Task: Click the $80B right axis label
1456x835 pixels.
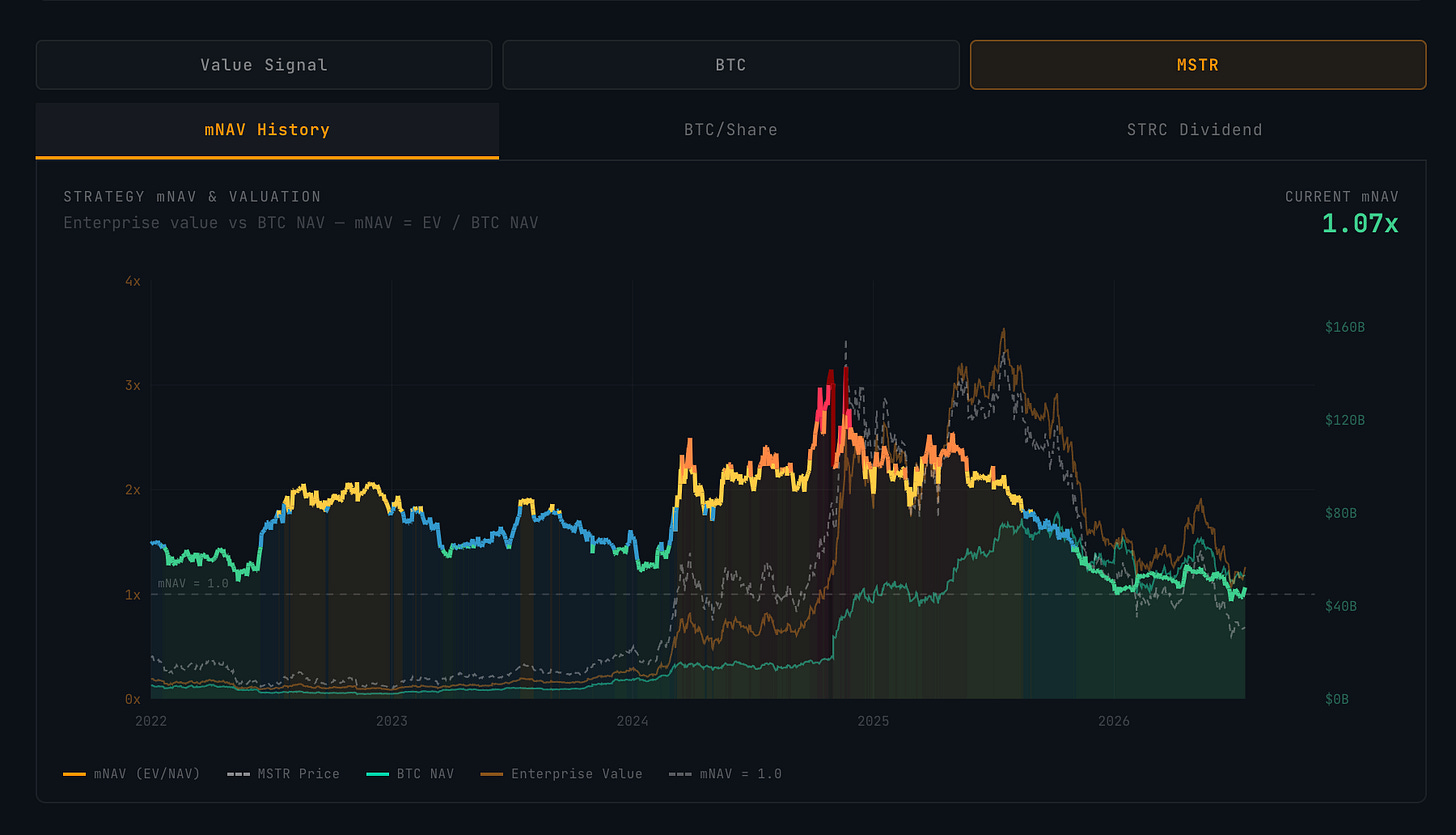Action: (x=1341, y=513)
